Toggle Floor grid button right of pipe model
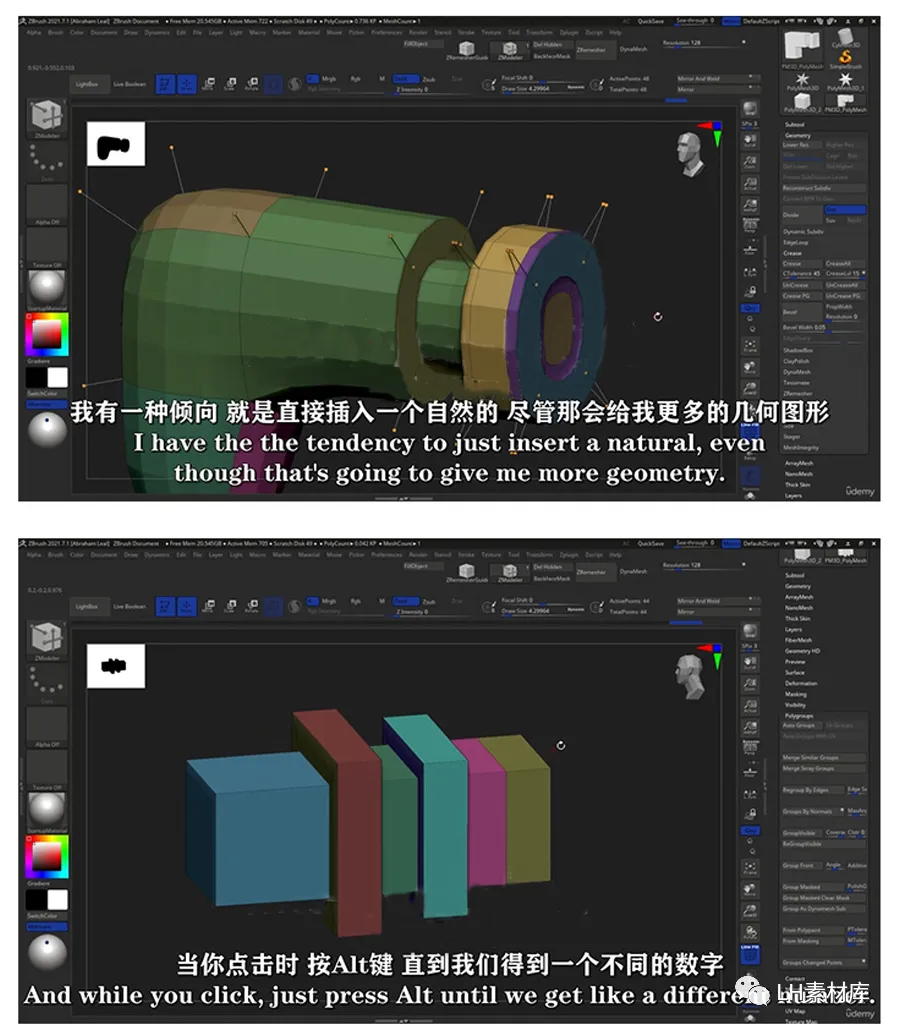The height and width of the screenshot is (1033, 900). (750, 248)
